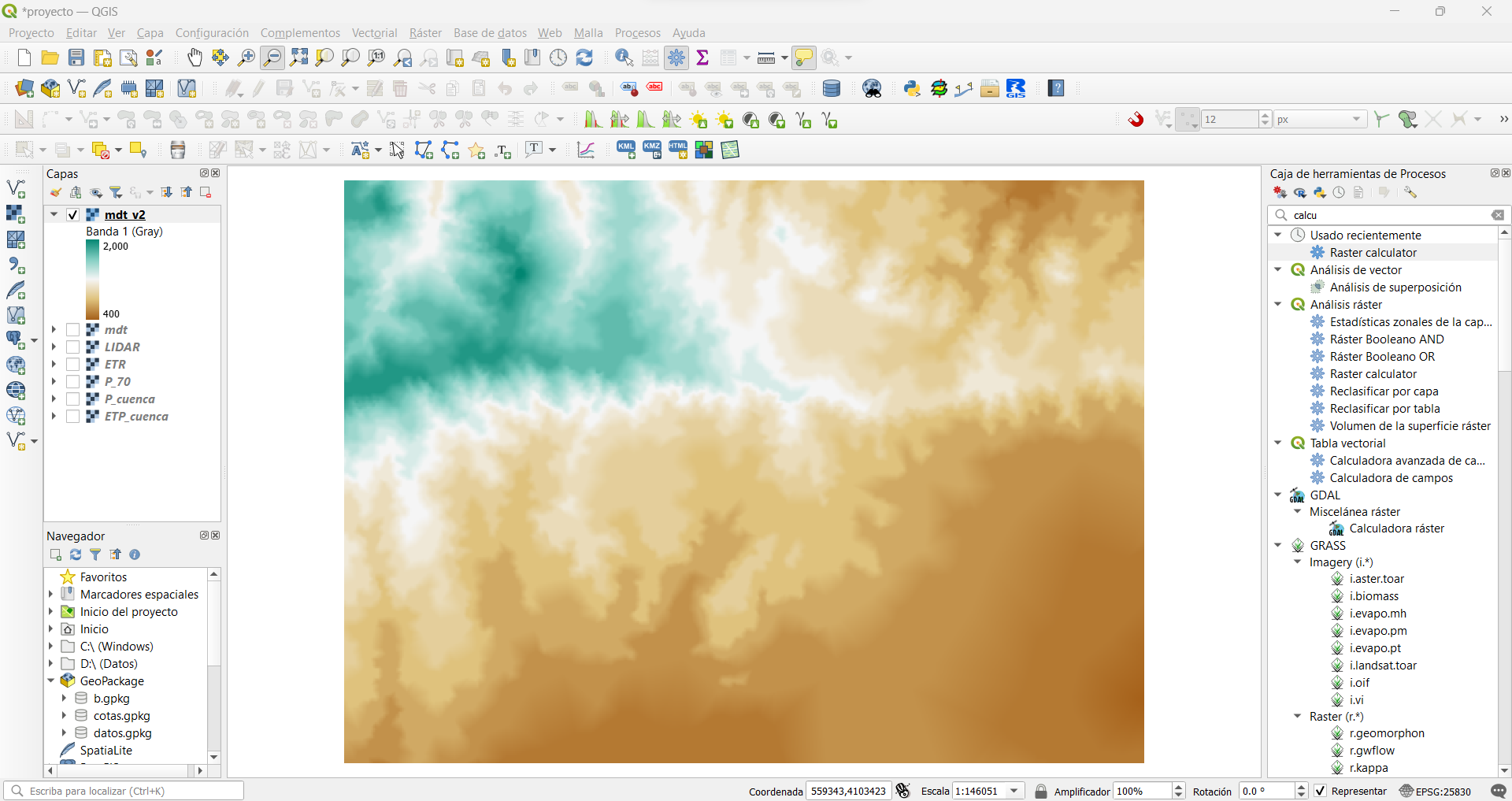Click the EPSG:25830 projection button
The width and height of the screenshot is (1512, 801).
pos(1443,791)
